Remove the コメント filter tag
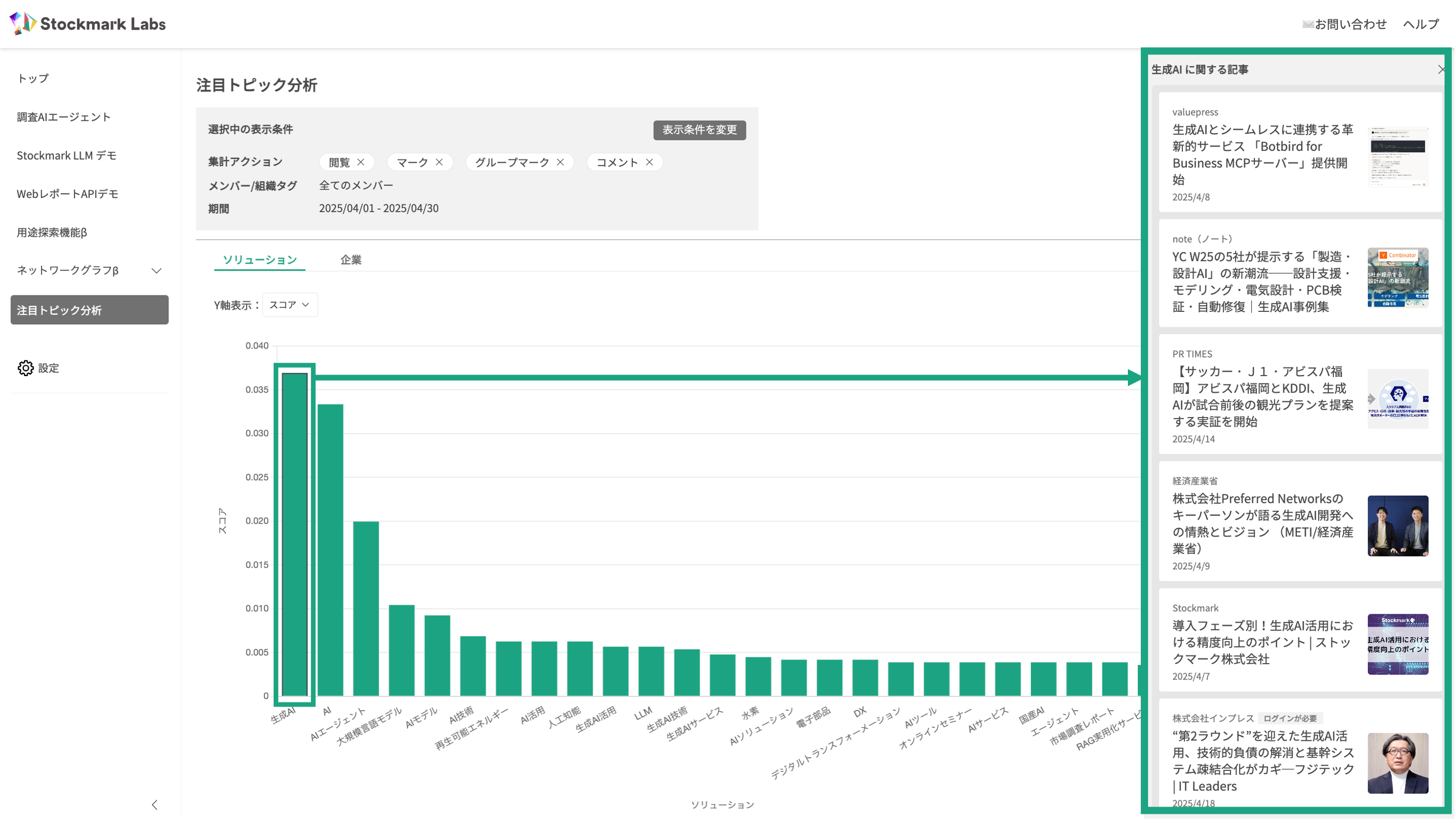1456x819 pixels. pos(649,162)
